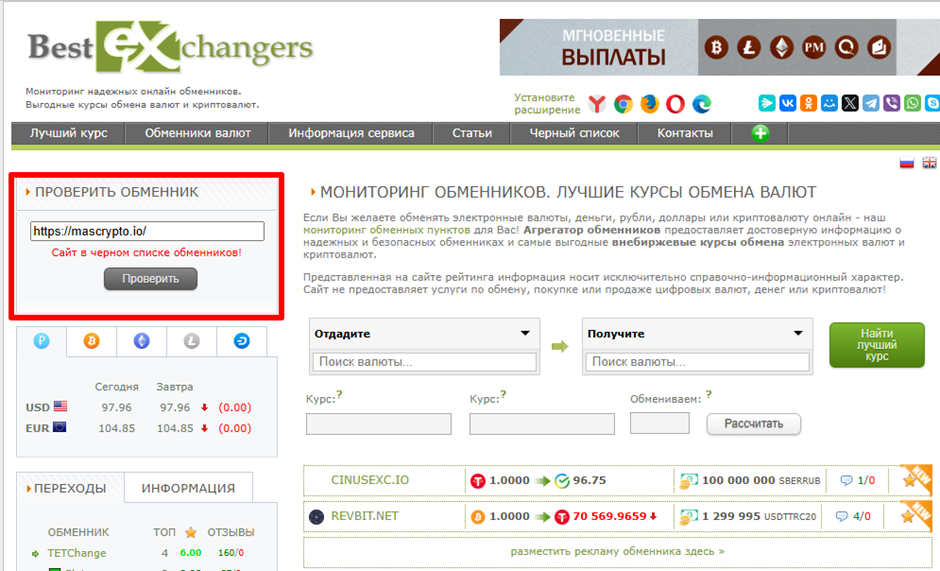This screenshot has height=571, width=940.
Task: Click the 70 569.9659 rate value
Action: [x=610, y=516]
